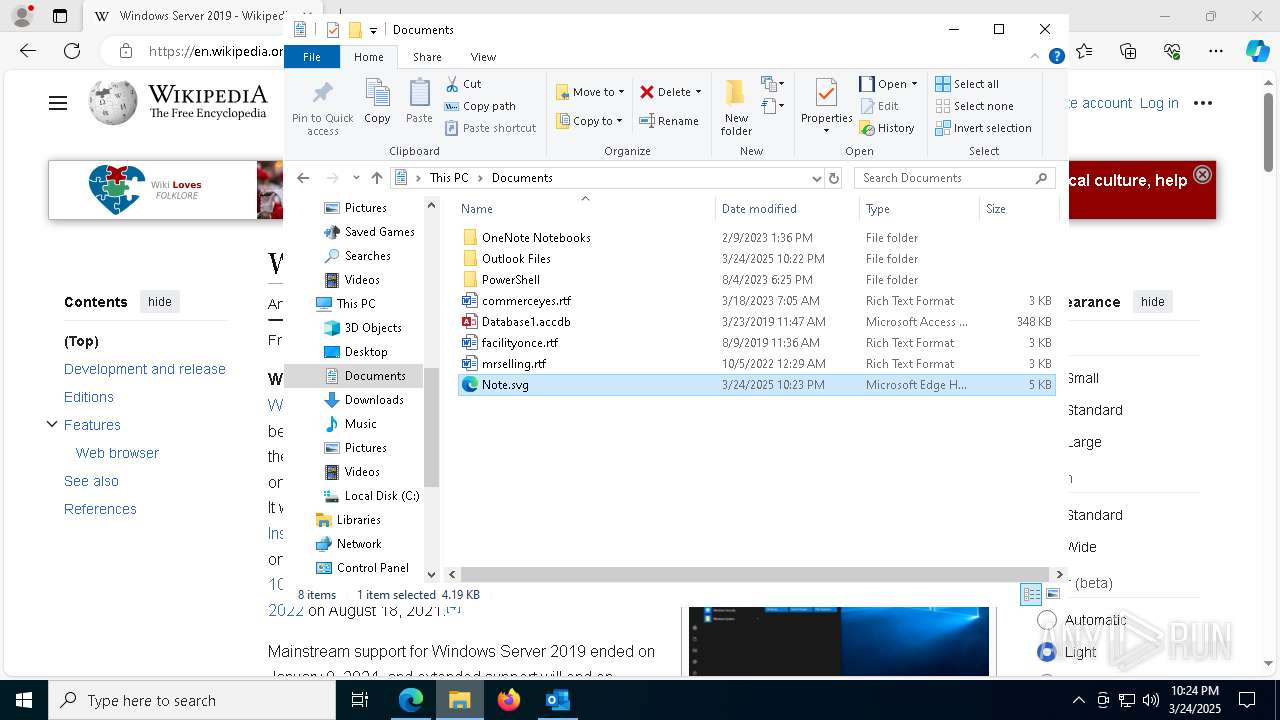
Task: Click the Search Documents field
Action: point(955,178)
